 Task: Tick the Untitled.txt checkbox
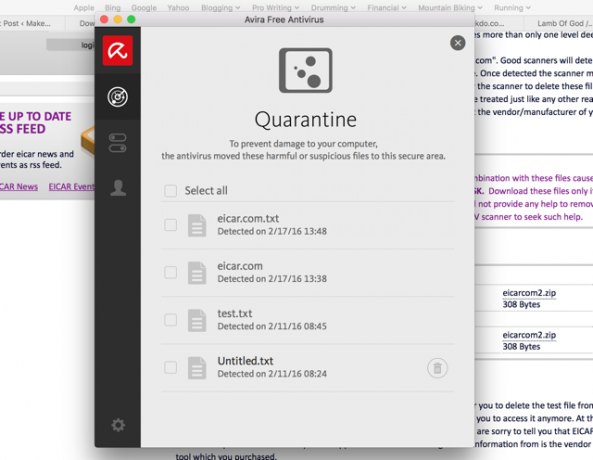pyautogui.click(x=171, y=367)
